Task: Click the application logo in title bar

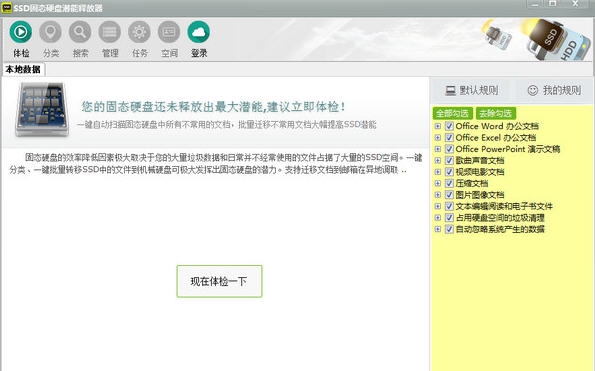Action: [x=7, y=8]
